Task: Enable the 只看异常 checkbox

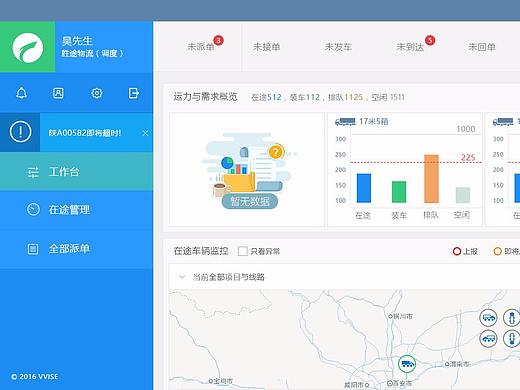Action: [x=243, y=251]
